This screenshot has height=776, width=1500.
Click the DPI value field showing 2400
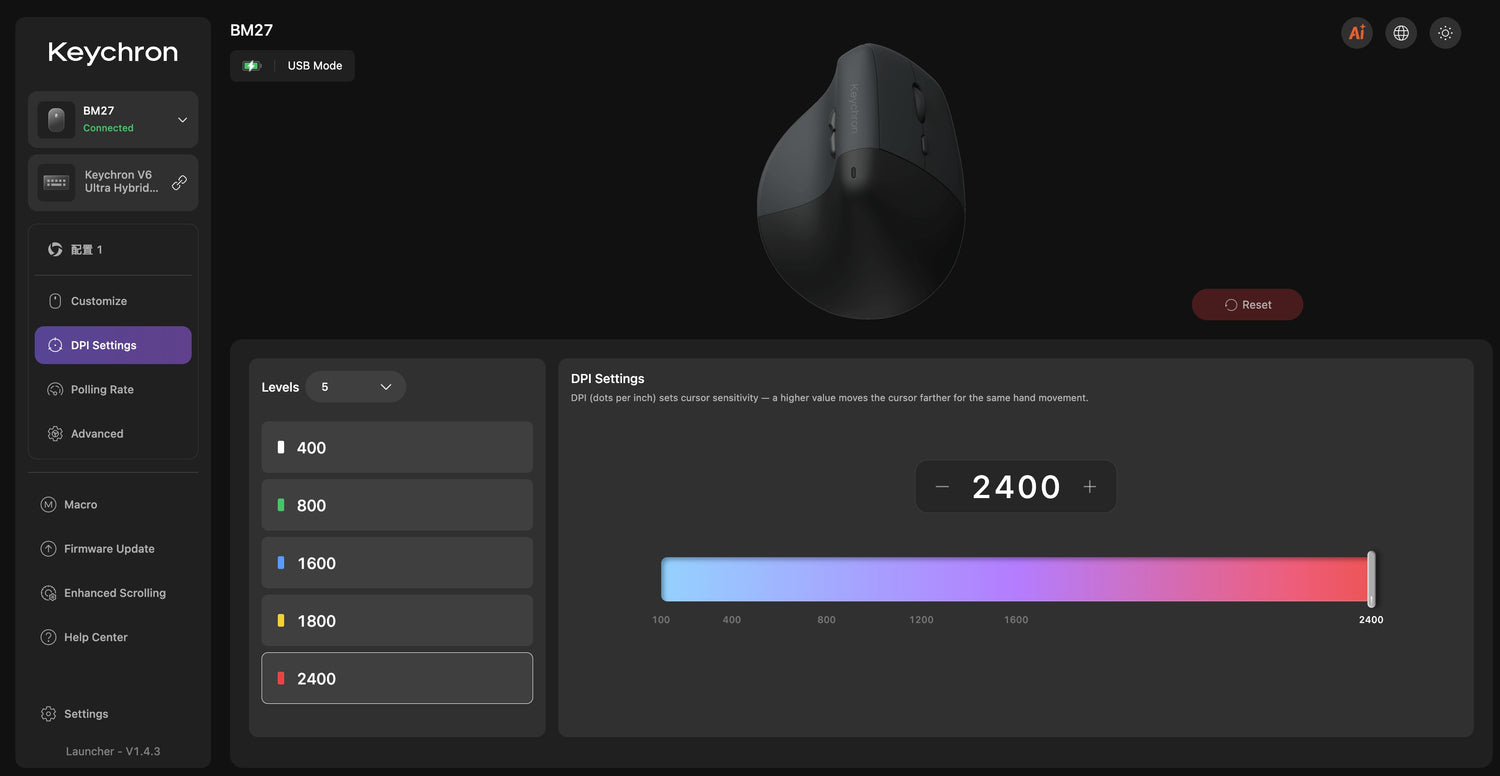click(x=1016, y=487)
